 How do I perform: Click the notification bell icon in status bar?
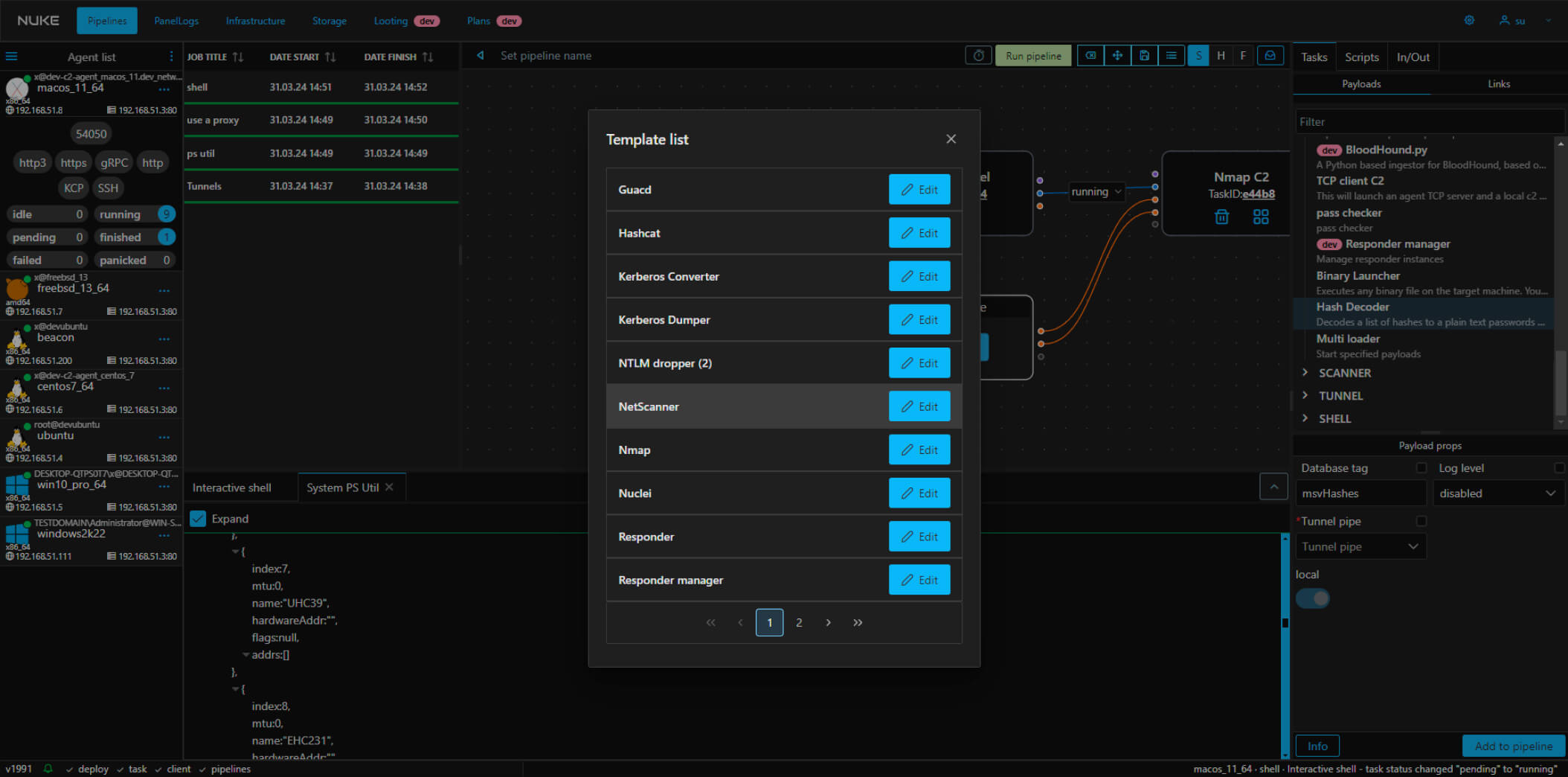[48, 769]
